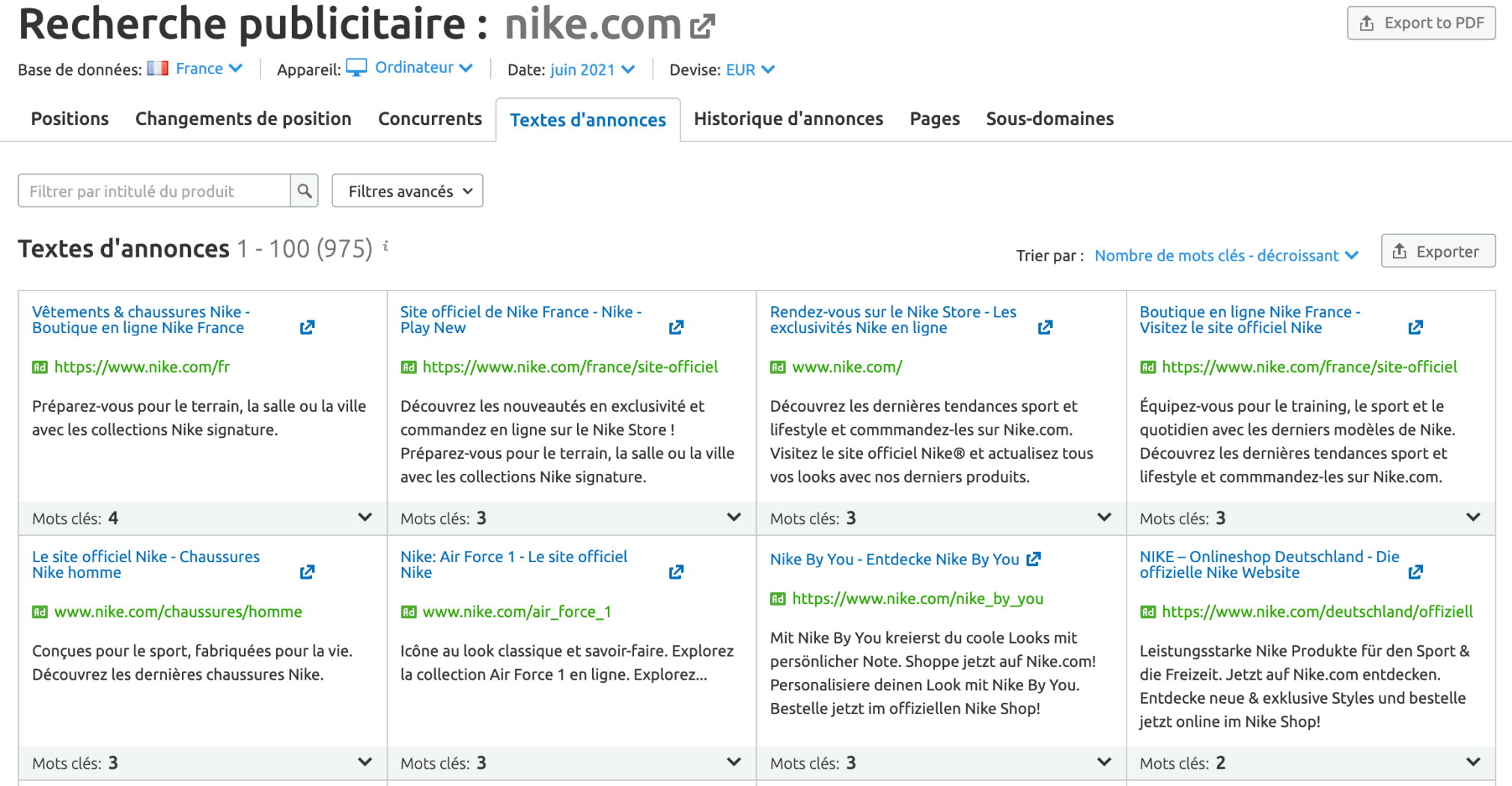
Task: Click the Ad badge next to www.nike.com/
Action: tap(778, 367)
